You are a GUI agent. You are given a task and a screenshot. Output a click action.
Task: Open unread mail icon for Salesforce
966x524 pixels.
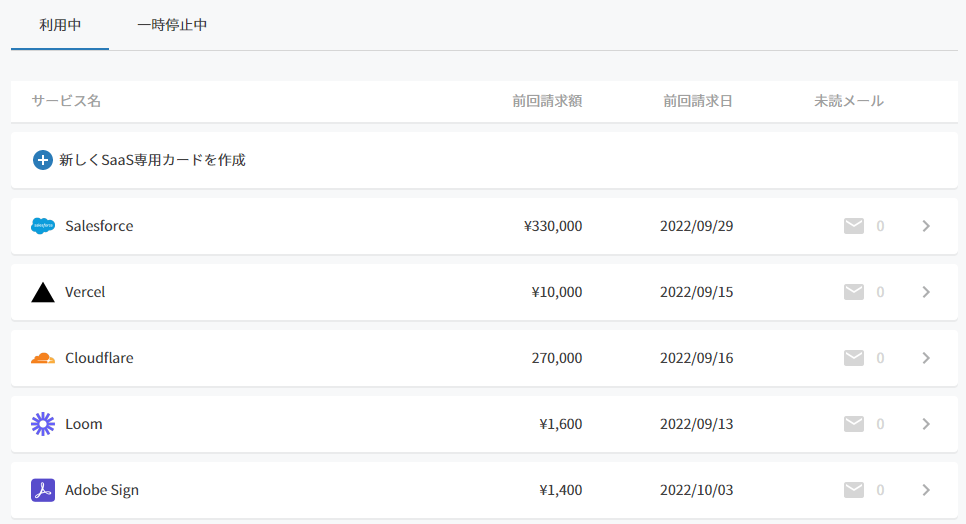click(854, 226)
